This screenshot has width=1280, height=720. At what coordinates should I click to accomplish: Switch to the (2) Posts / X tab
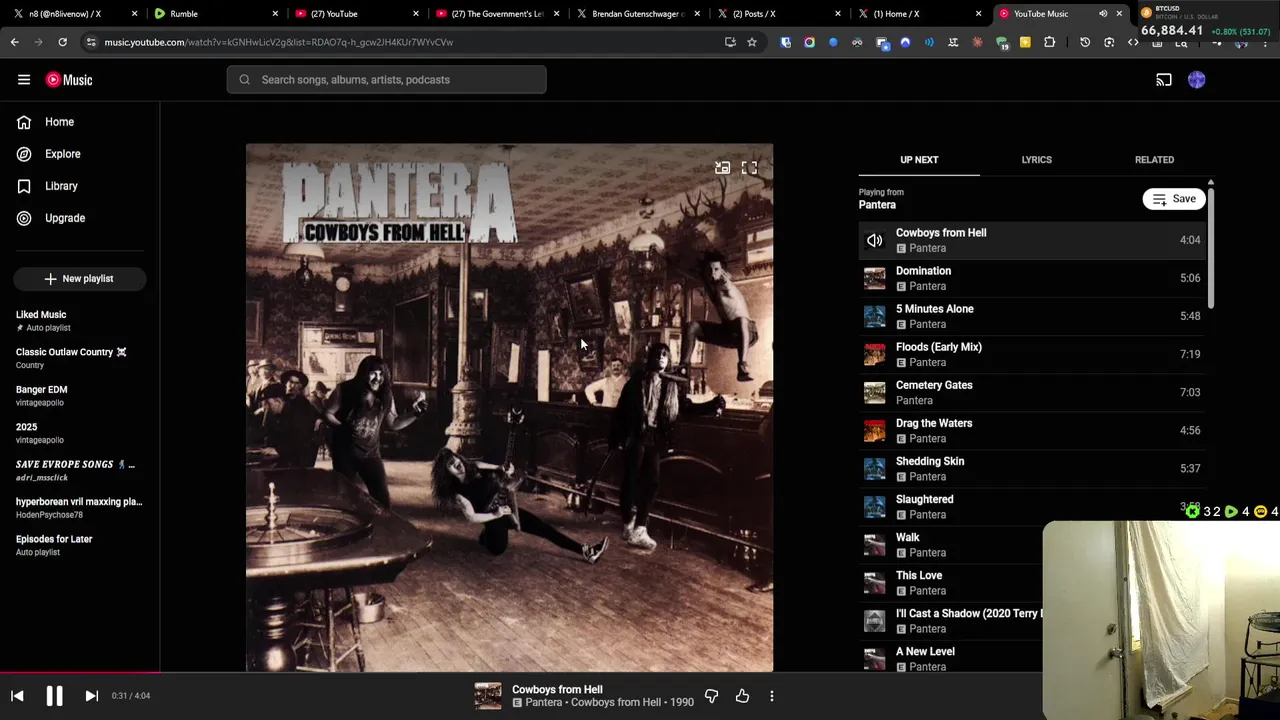click(778, 14)
